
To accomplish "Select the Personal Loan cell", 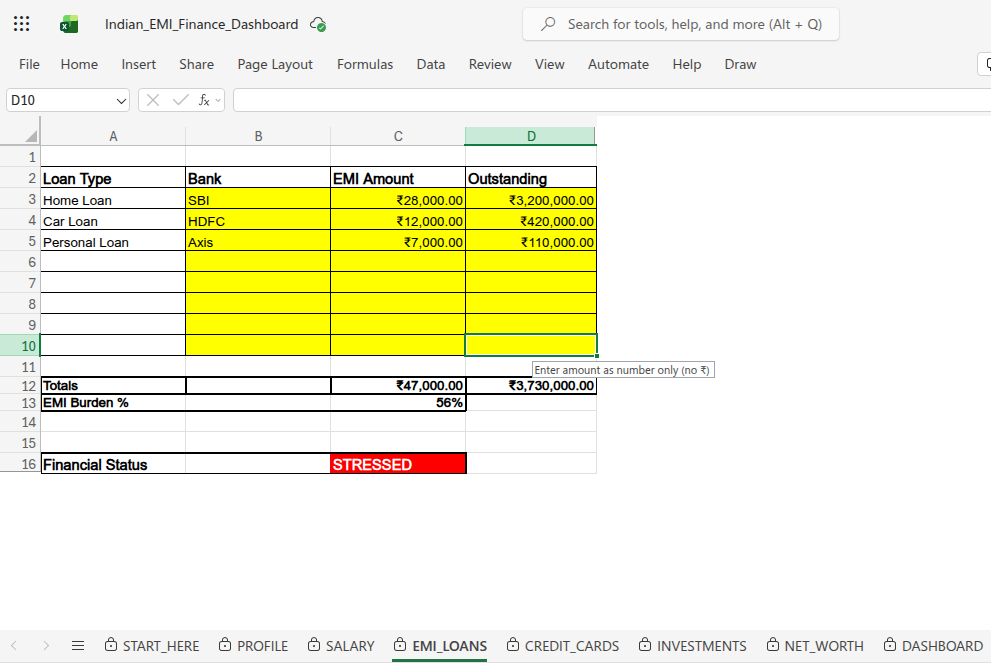I will click(113, 241).
